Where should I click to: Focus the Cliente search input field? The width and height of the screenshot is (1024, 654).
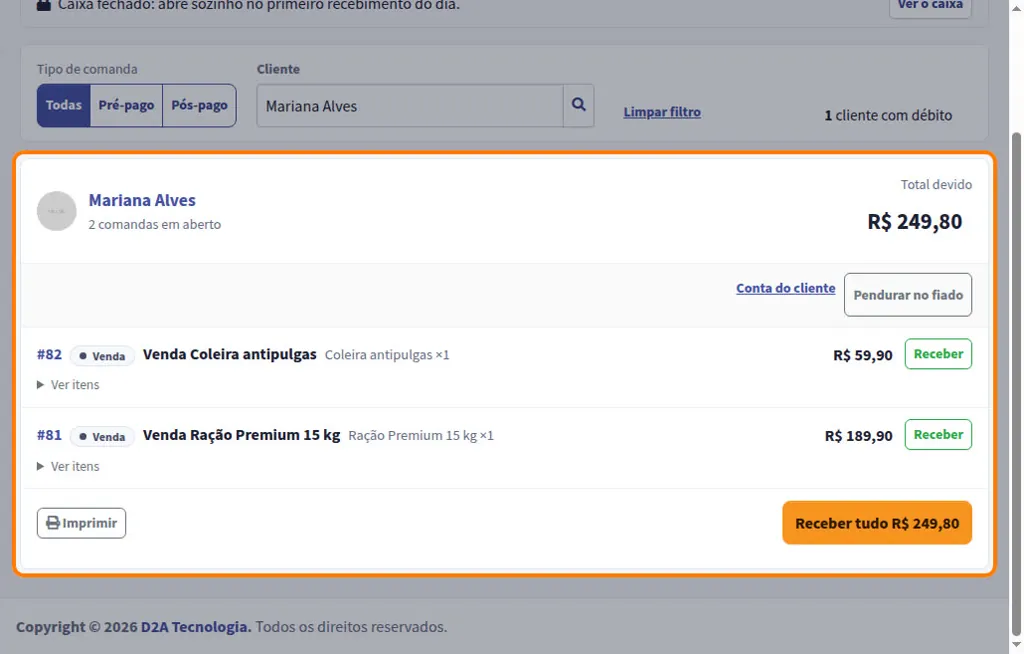click(x=410, y=106)
